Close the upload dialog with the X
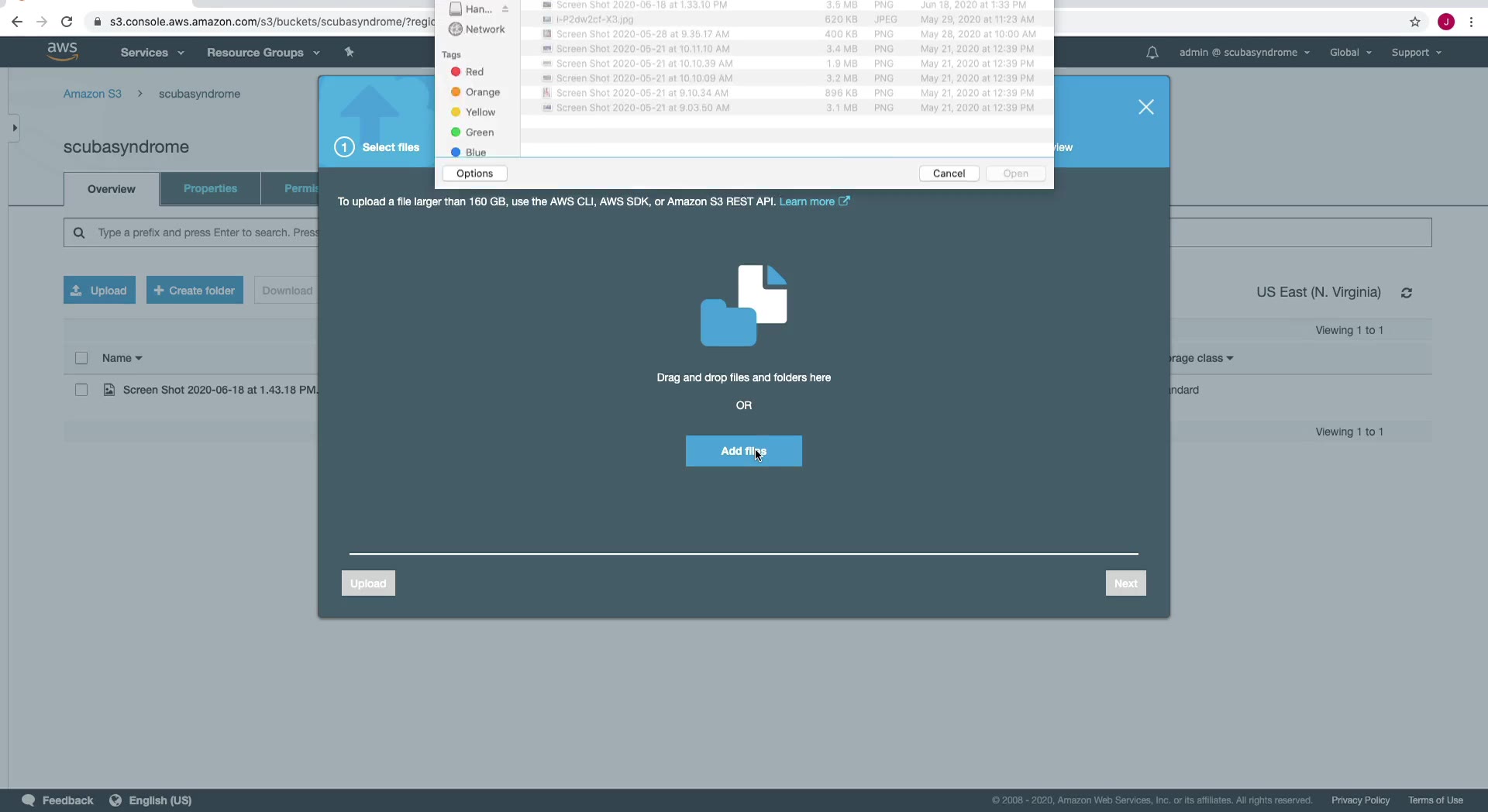The width and height of the screenshot is (1488, 812). 1146,107
